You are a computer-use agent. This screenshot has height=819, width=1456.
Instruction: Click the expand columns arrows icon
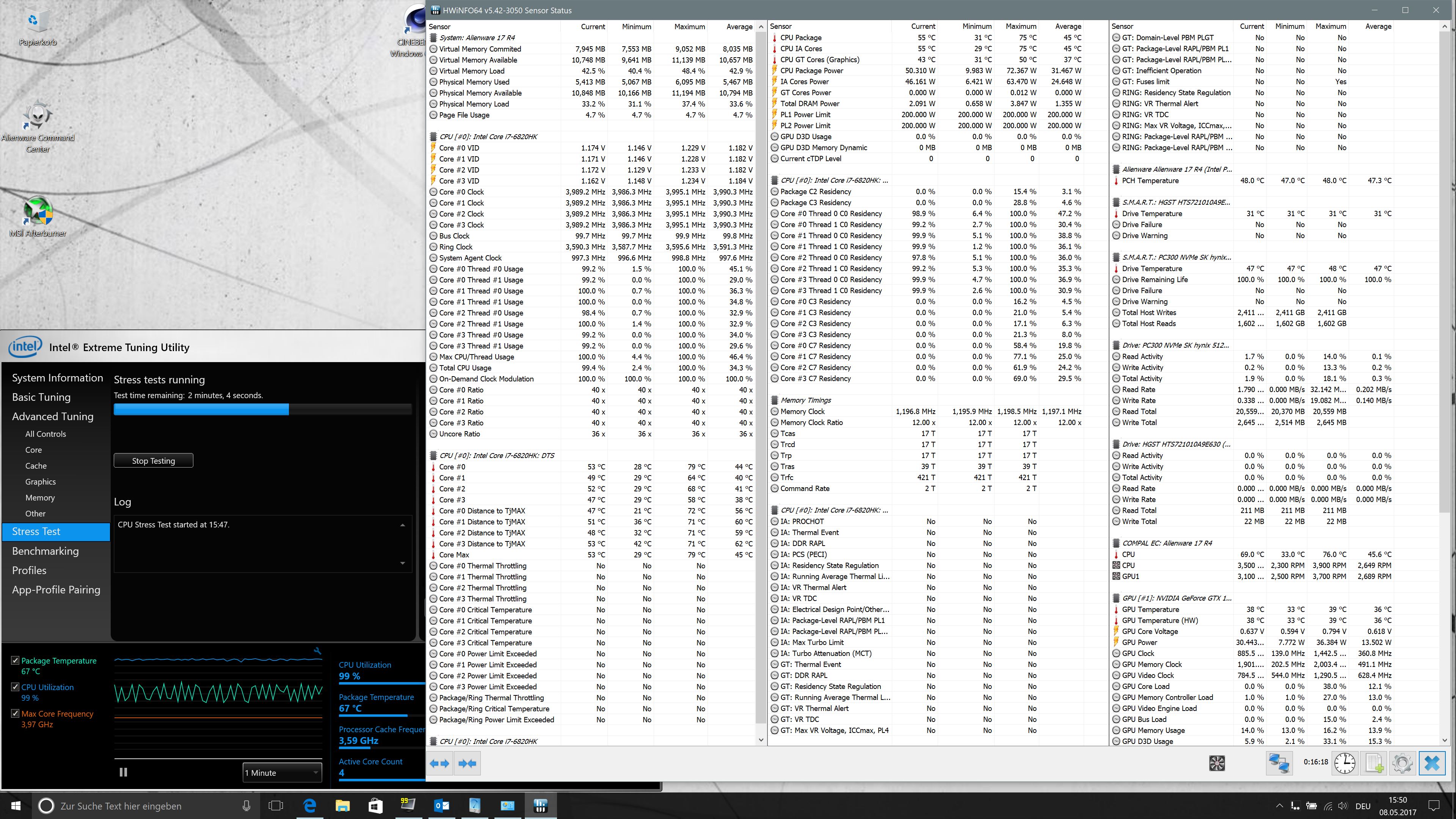click(440, 764)
